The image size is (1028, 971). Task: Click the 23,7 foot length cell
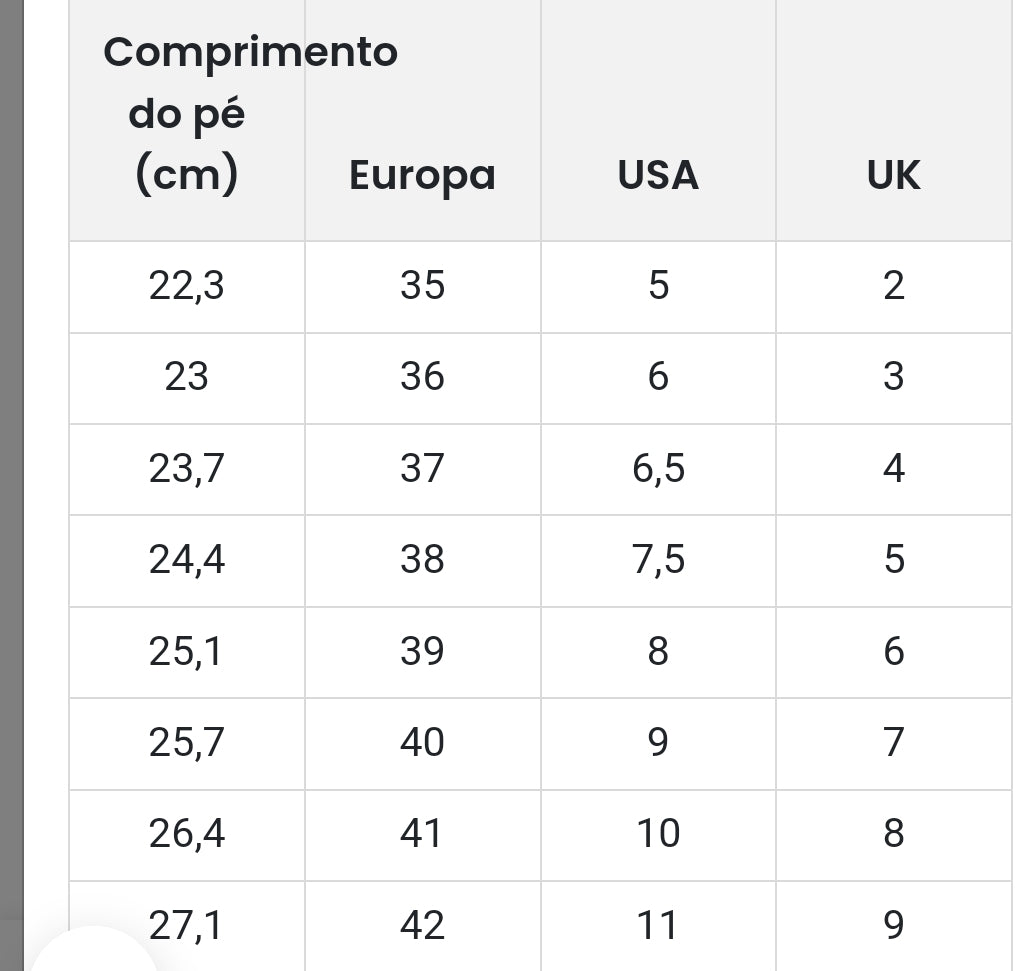click(x=187, y=468)
